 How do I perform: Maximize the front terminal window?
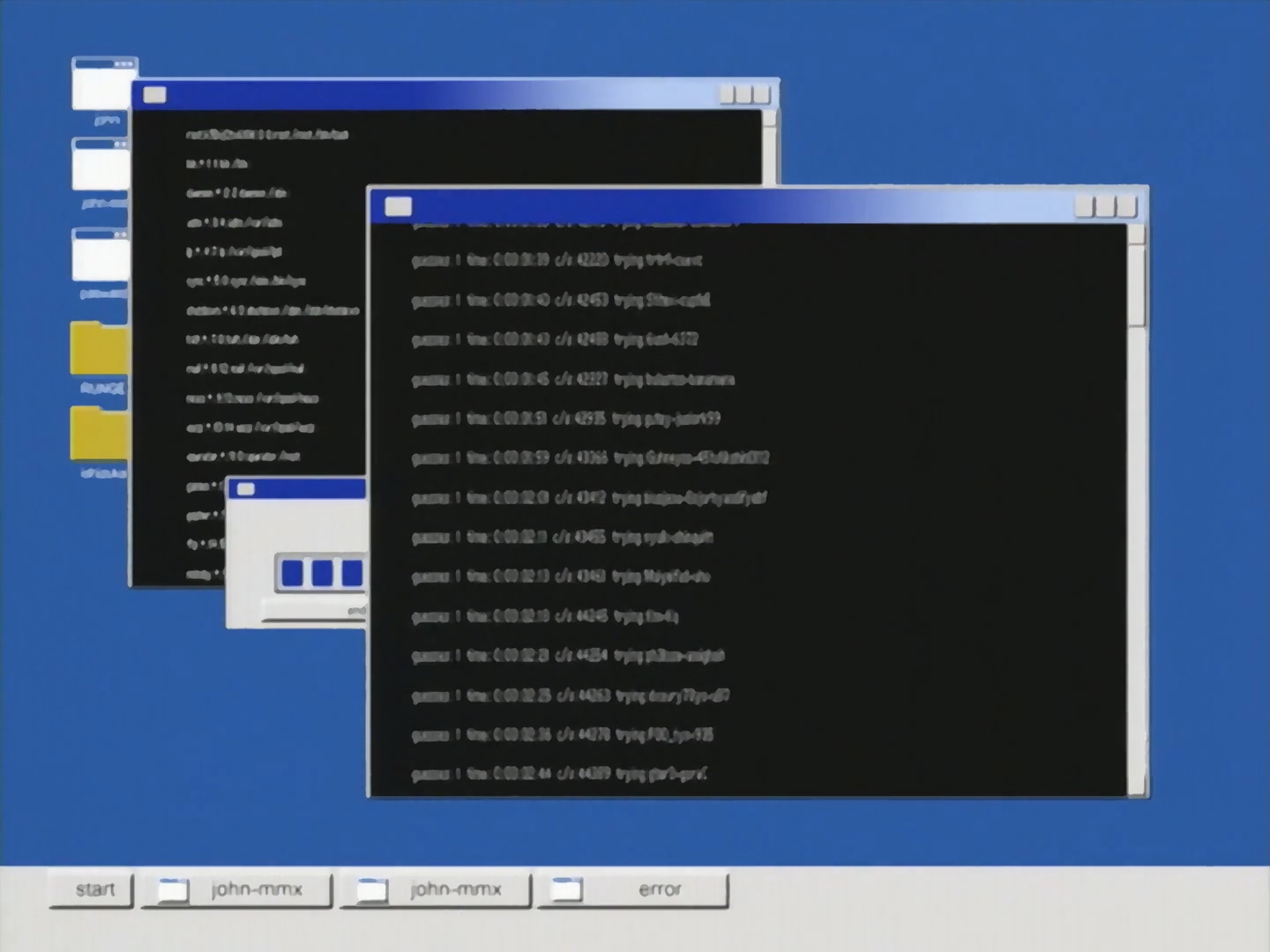[1106, 207]
